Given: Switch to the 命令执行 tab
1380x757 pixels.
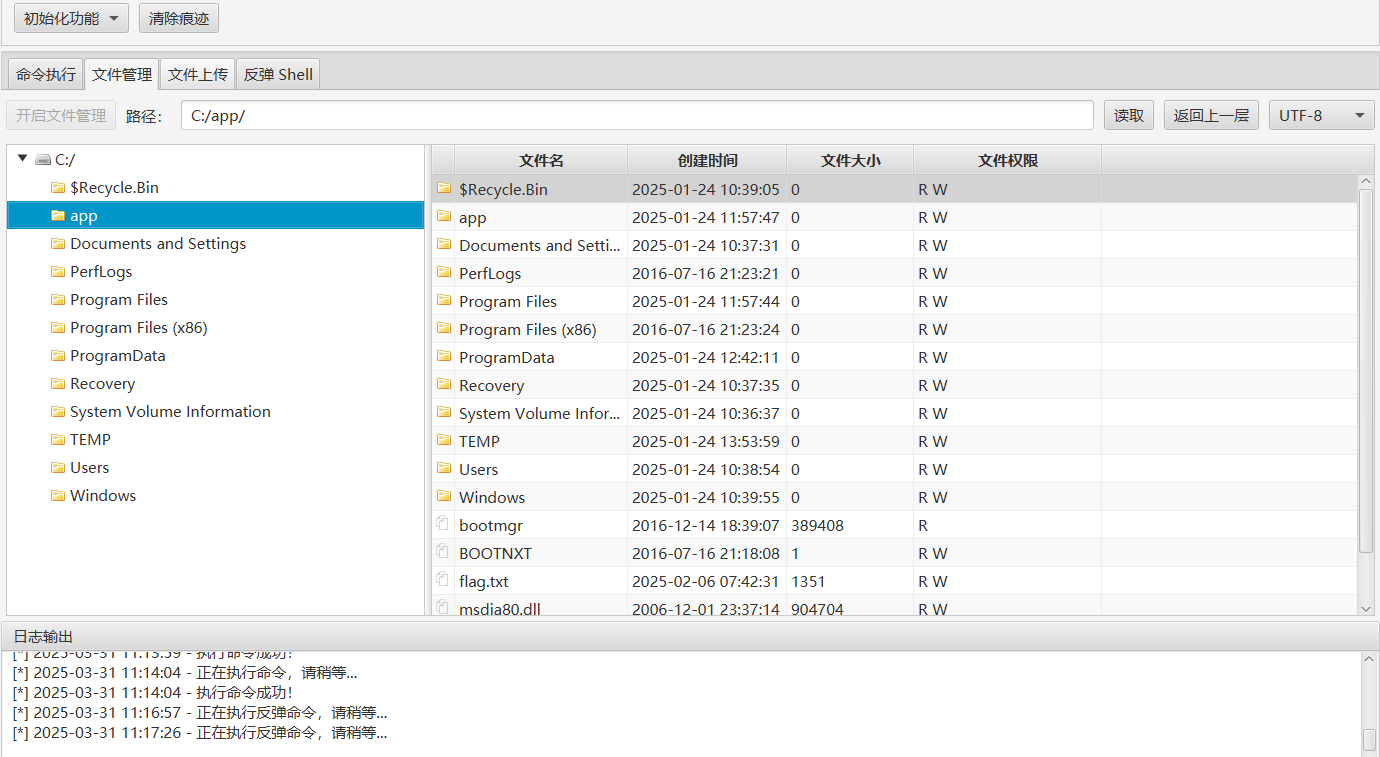Looking at the screenshot, I should tap(46, 74).
